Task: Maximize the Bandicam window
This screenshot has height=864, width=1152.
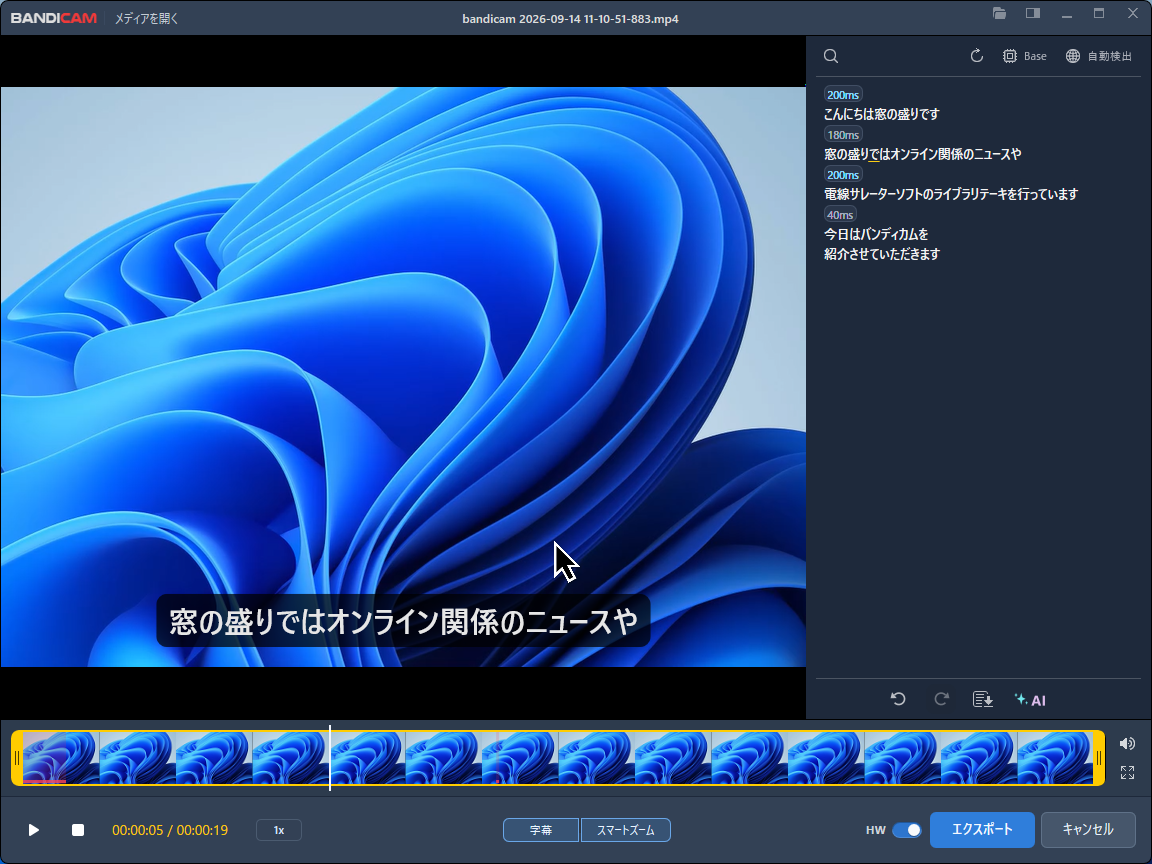Action: [1099, 13]
